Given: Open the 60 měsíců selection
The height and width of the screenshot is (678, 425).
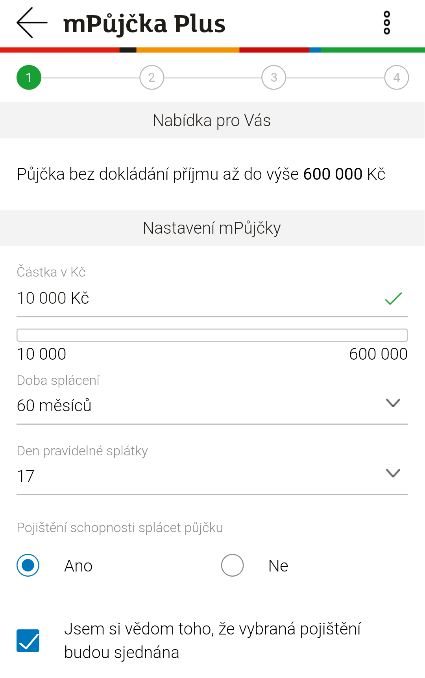Looking at the screenshot, I should pos(212,405).
